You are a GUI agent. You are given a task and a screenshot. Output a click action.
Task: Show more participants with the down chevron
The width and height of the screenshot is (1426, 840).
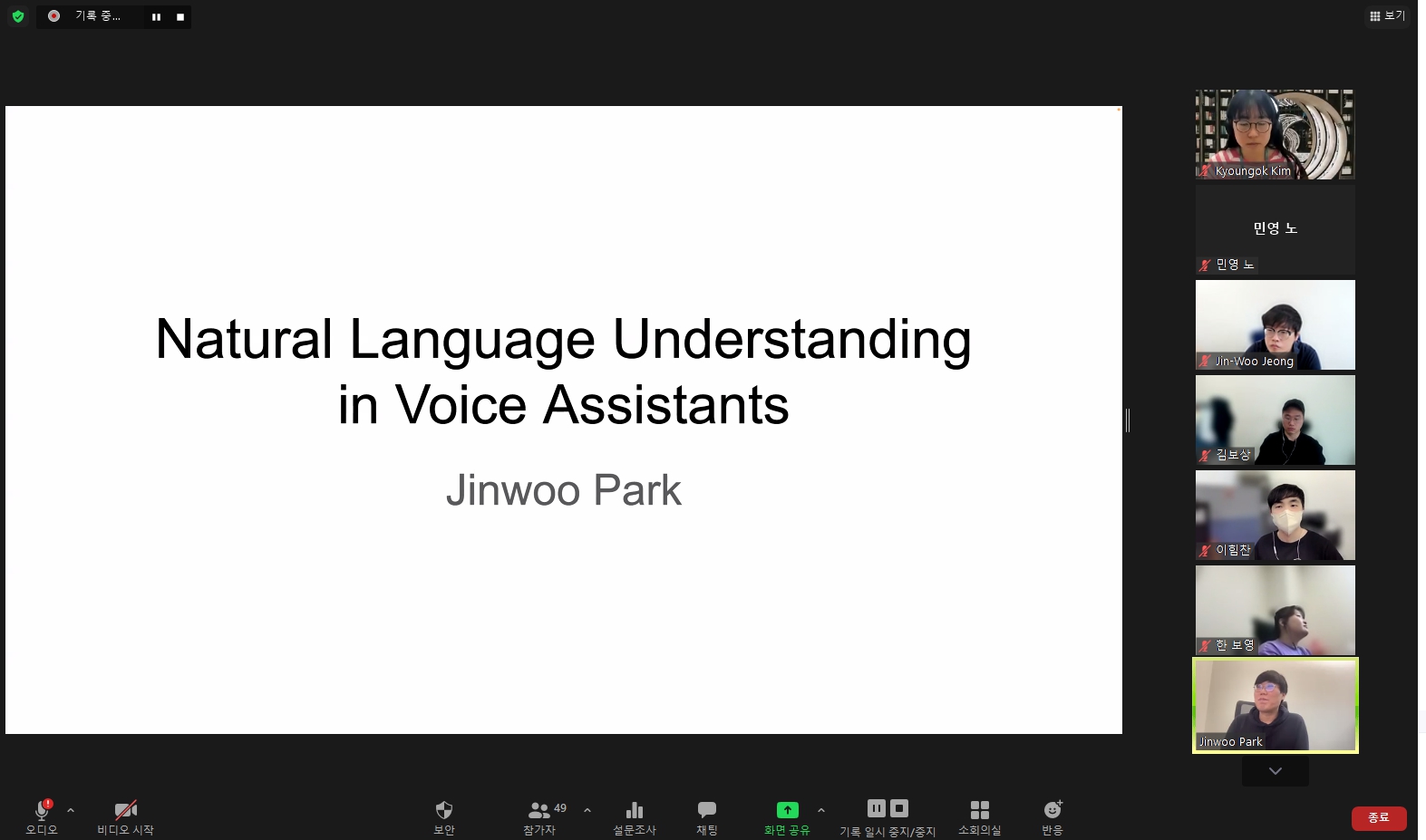[1276, 771]
